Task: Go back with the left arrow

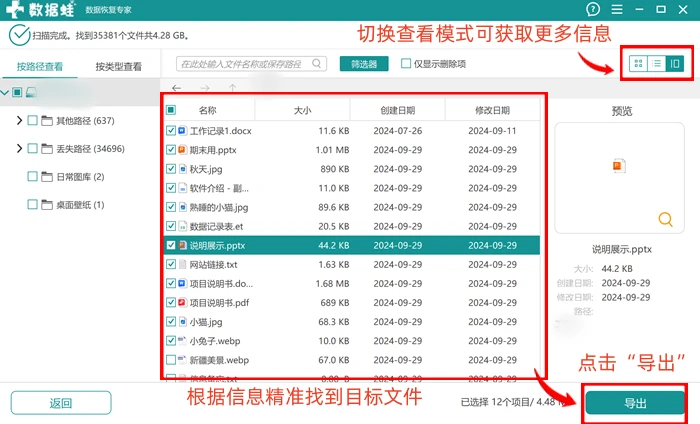Action: (176, 88)
